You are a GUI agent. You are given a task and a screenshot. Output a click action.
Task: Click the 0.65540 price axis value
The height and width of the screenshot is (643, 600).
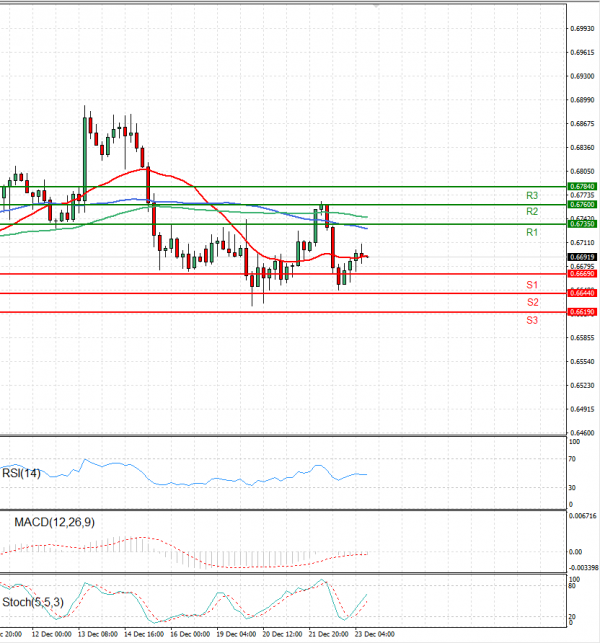582,362
